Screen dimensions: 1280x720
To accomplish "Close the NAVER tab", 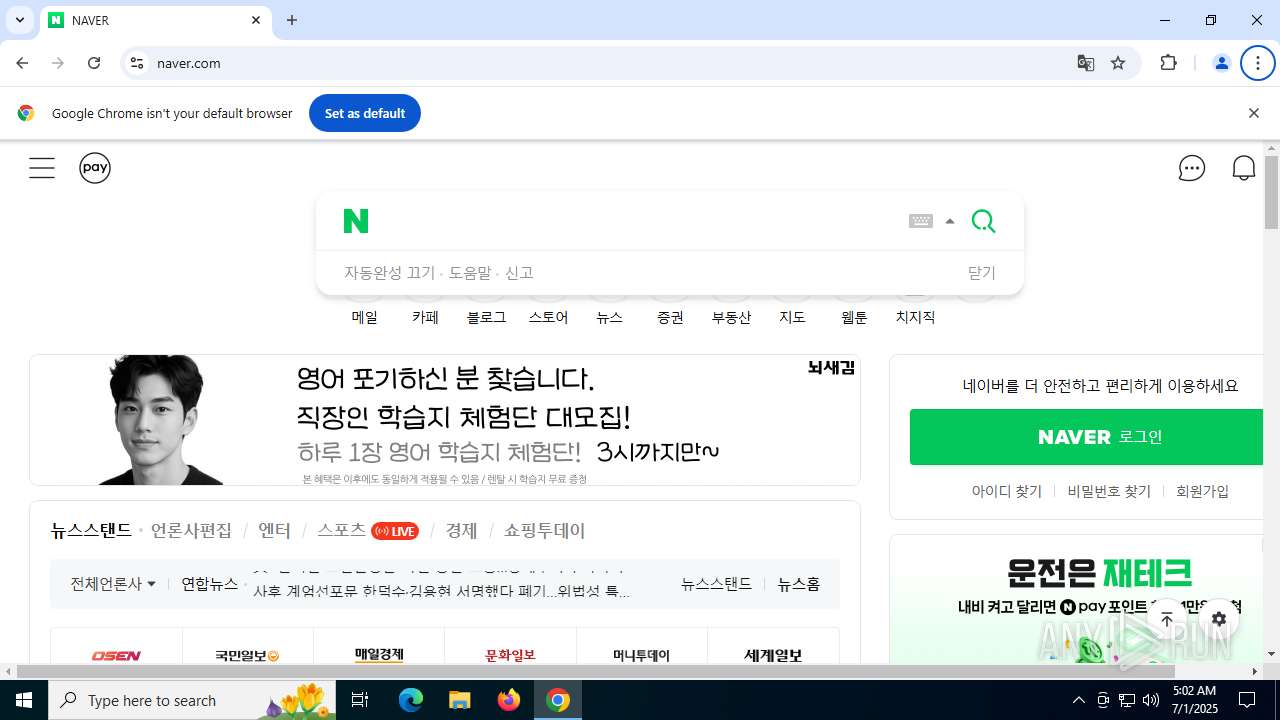I will (x=256, y=20).
